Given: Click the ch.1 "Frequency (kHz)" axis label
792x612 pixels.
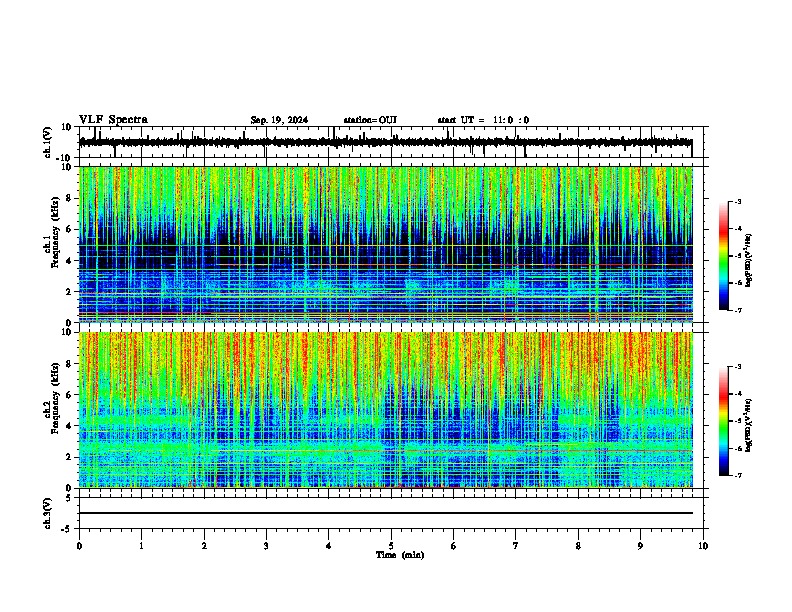Looking at the screenshot, I should pos(56,232).
